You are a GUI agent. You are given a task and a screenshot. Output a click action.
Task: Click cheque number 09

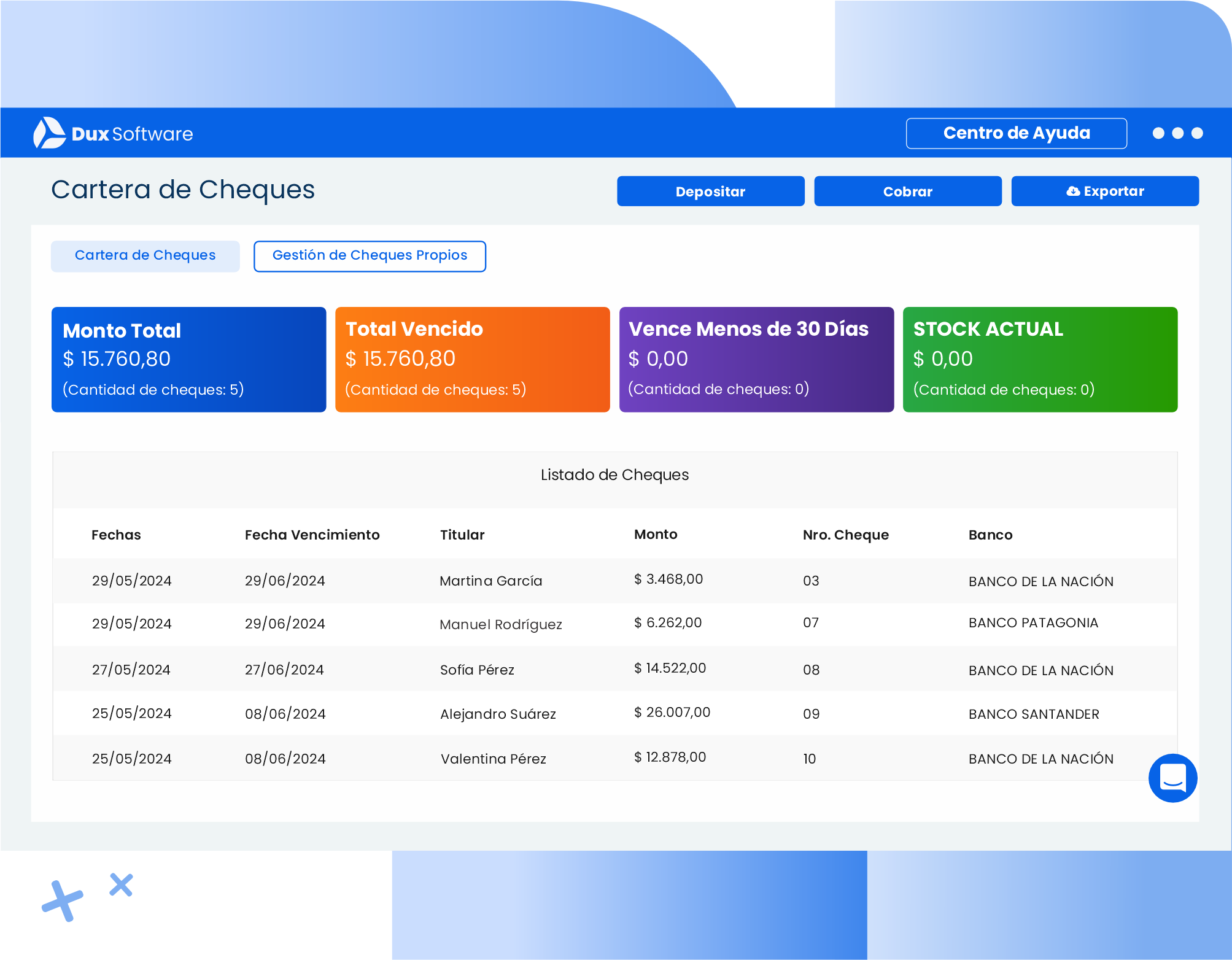coord(811,714)
